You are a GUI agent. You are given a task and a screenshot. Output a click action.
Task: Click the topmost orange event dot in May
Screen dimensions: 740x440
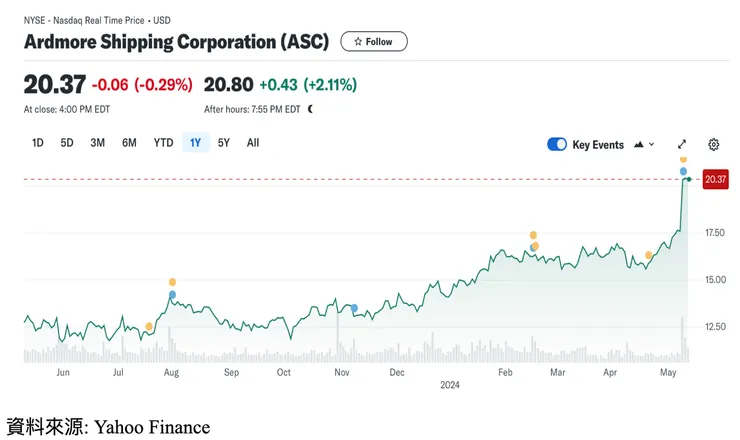point(683,159)
